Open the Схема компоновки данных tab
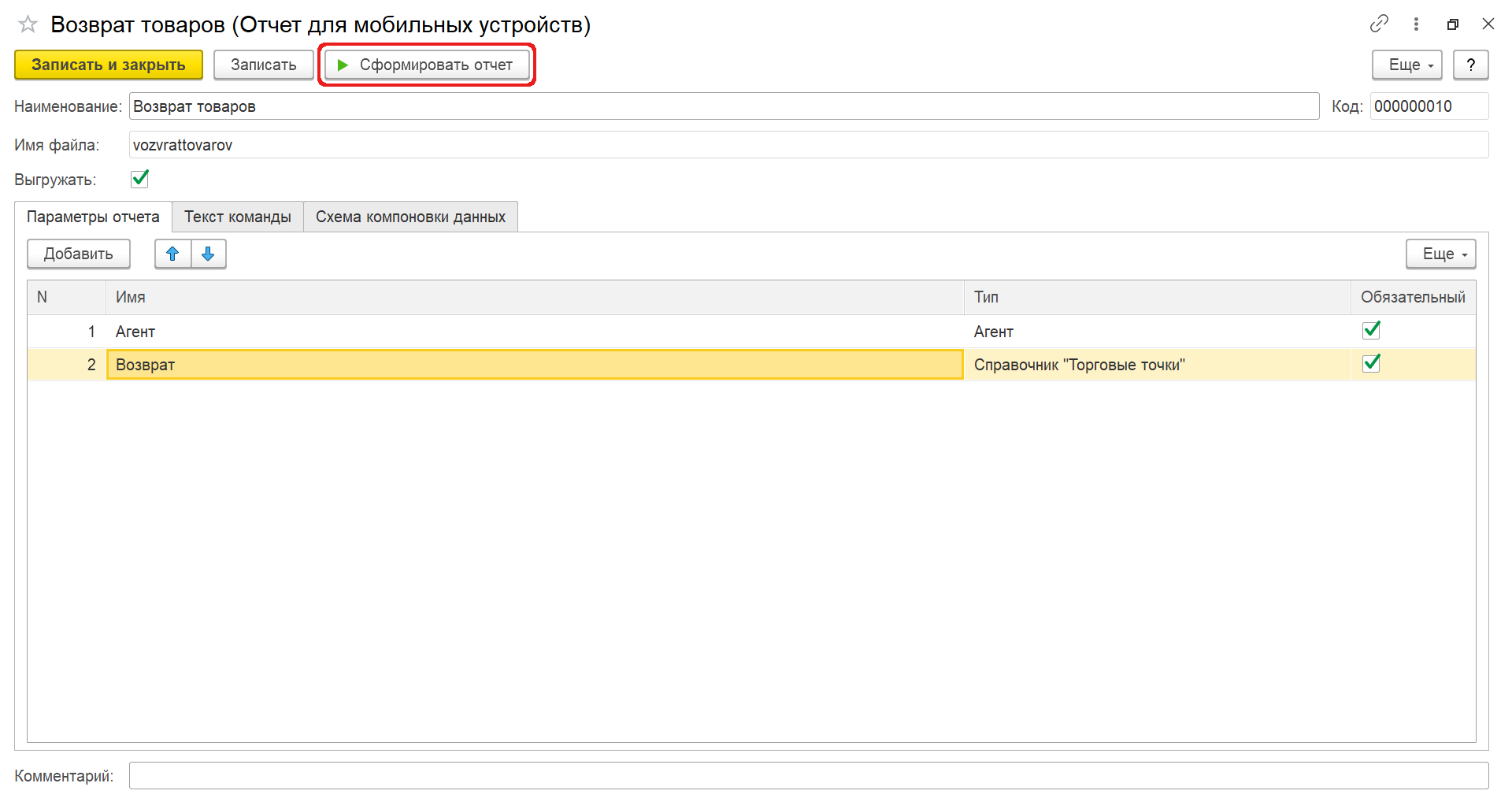This screenshot has width=1512, height=798. click(x=410, y=217)
